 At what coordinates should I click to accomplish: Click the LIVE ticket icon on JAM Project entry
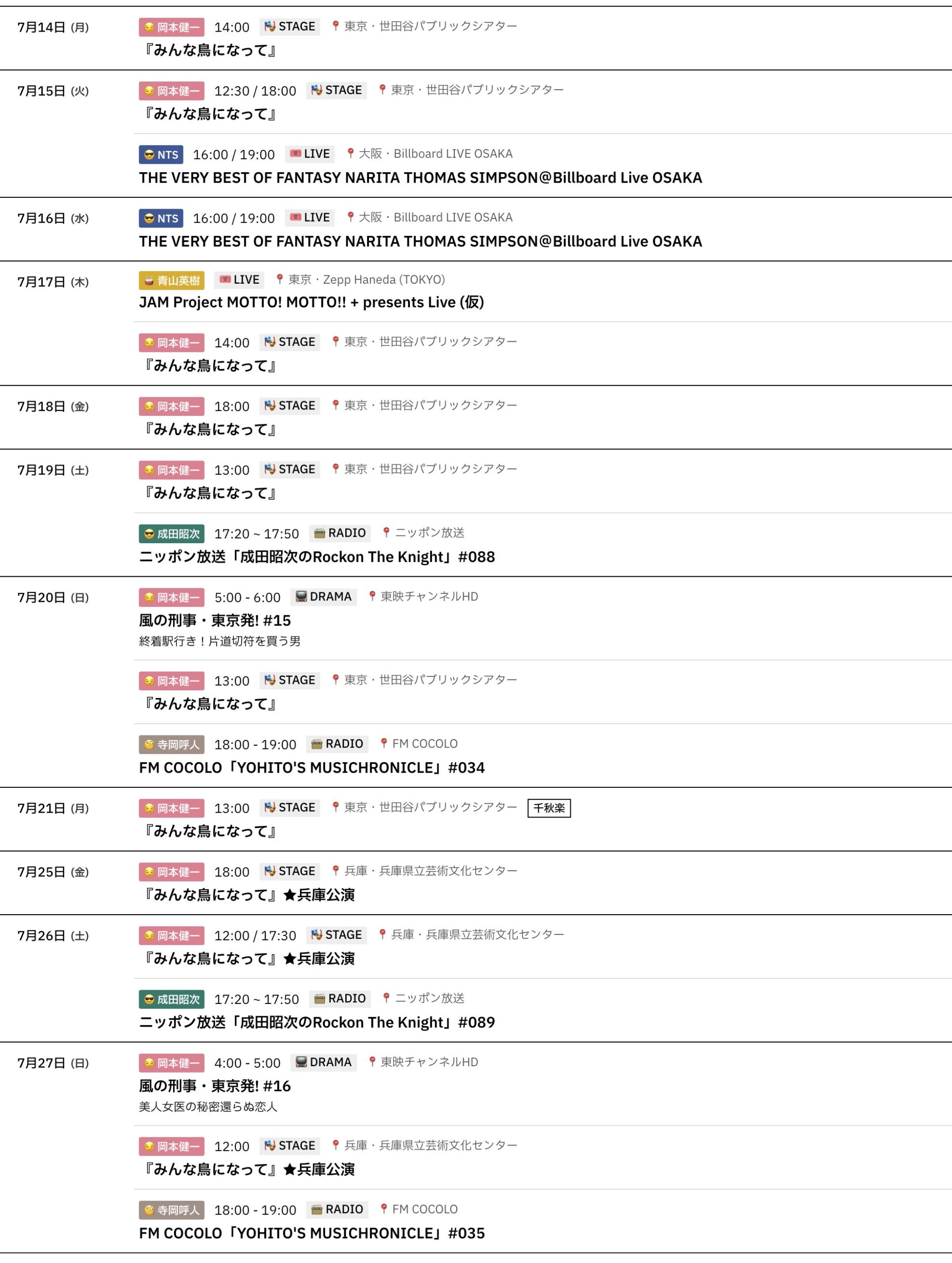point(225,279)
